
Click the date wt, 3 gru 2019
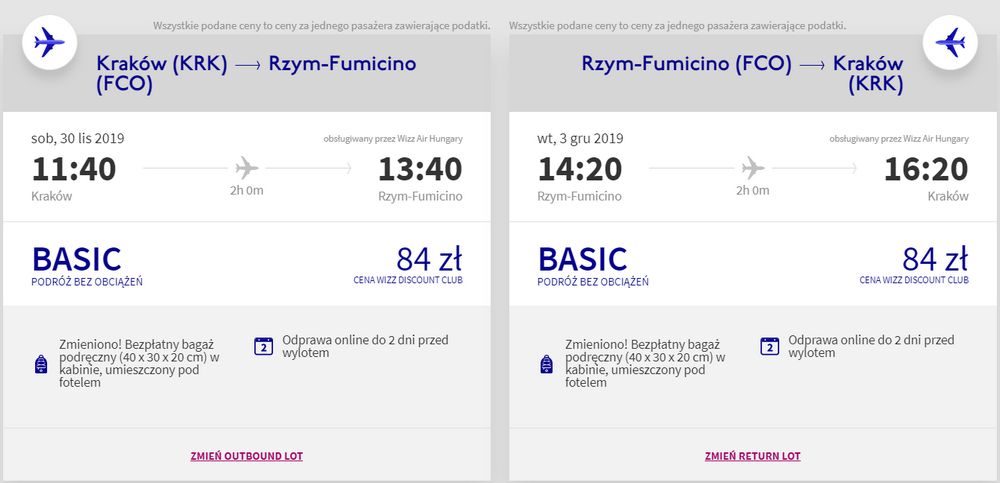(580, 138)
